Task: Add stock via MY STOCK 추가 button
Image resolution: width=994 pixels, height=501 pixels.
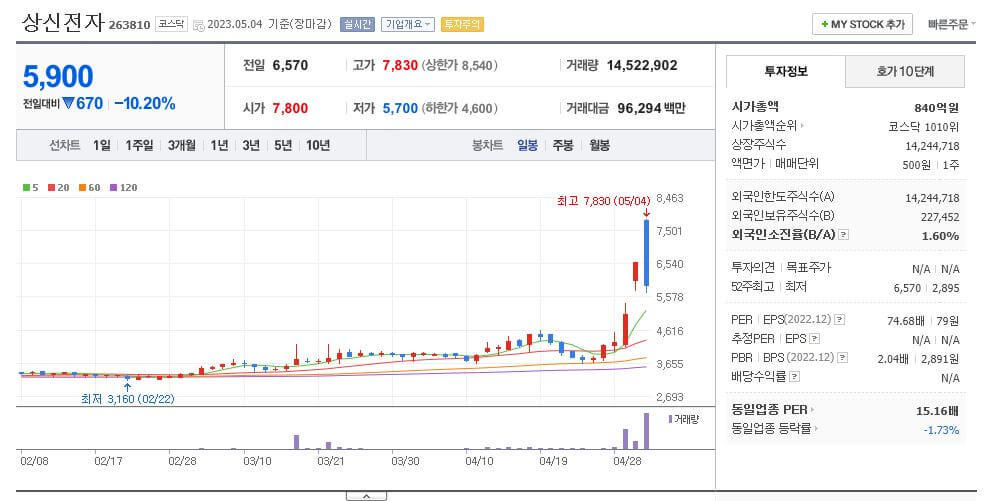Action: click(x=862, y=24)
